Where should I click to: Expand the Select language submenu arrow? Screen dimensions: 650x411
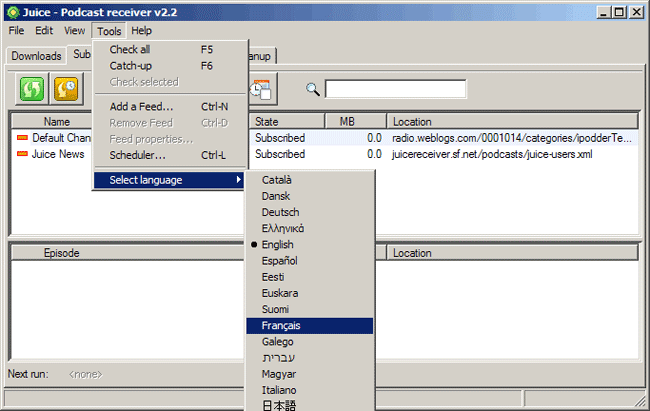[238, 180]
